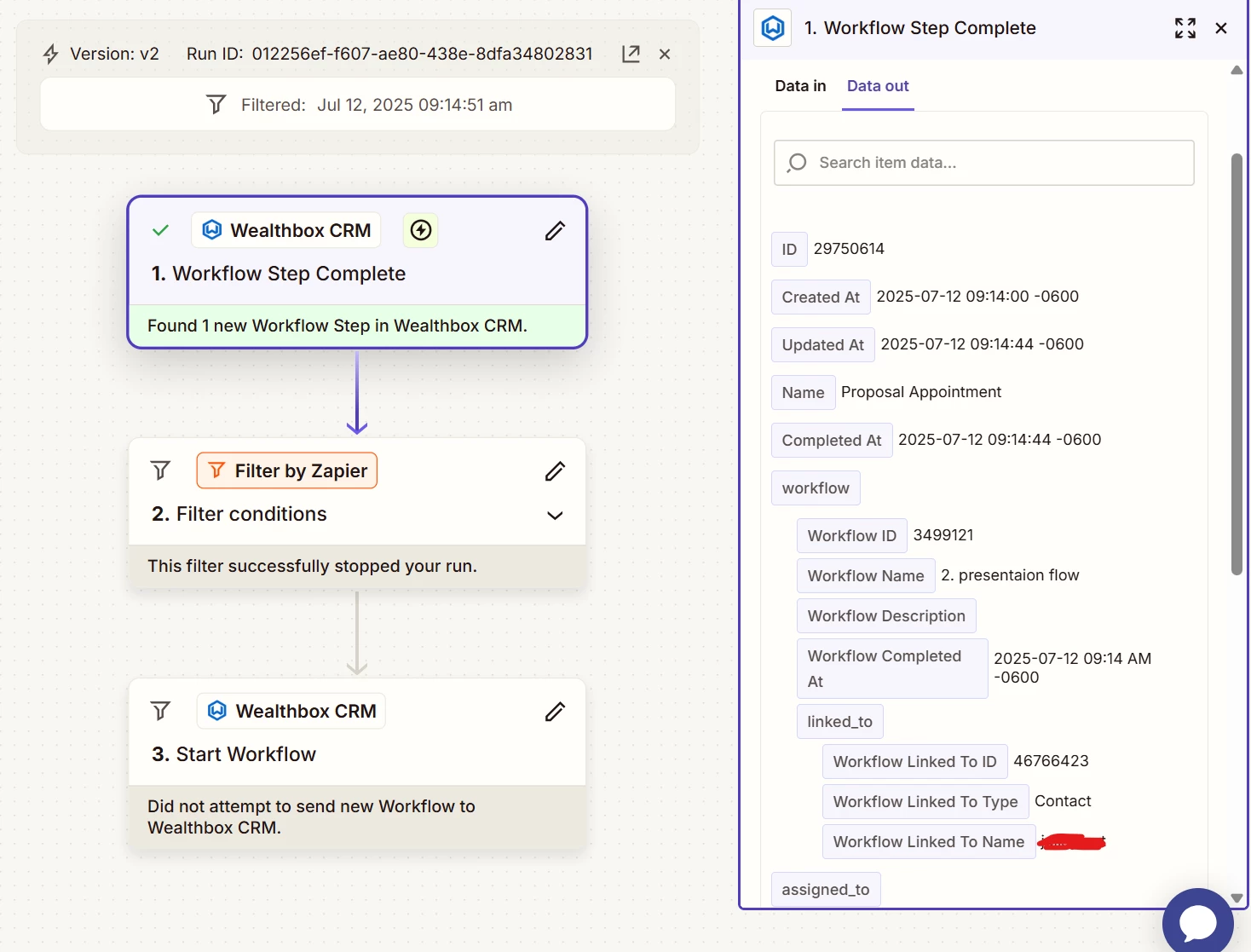Image resolution: width=1251 pixels, height=952 pixels.
Task: Edit step 1 Workflow Step Complete
Action: pyautogui.click(x=555, y=230)
